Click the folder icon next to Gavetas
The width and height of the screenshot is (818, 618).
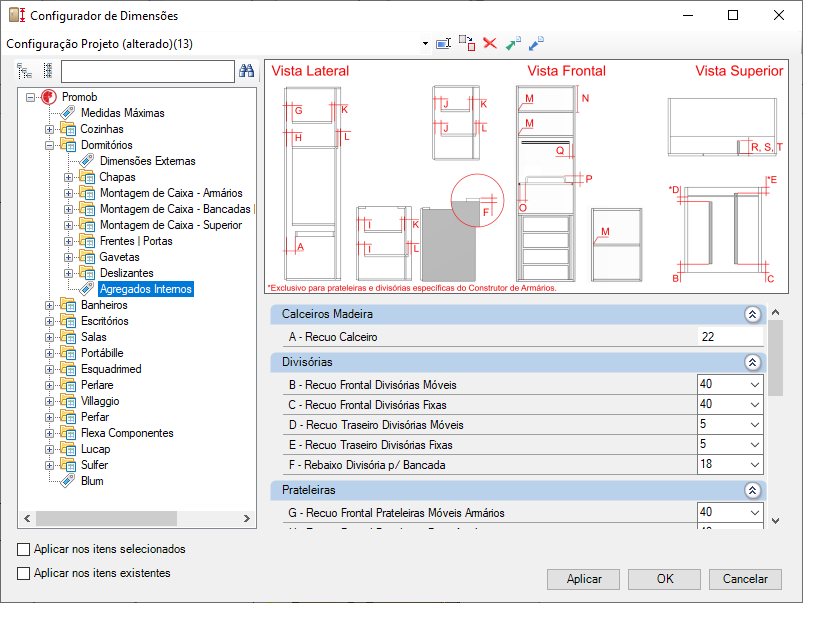pyautogui.click(x=87, y=257)
